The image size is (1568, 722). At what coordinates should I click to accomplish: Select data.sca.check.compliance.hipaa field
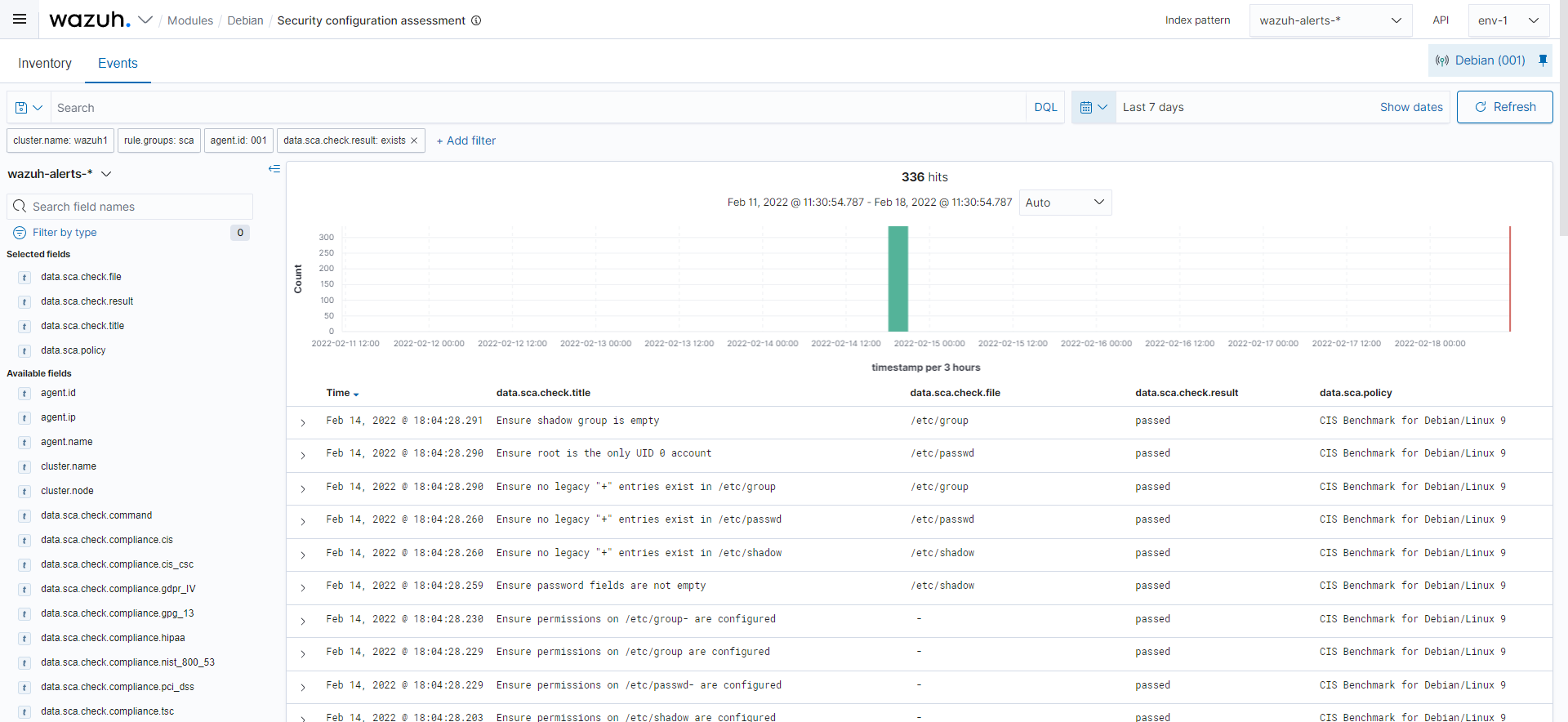coord(113,638)
